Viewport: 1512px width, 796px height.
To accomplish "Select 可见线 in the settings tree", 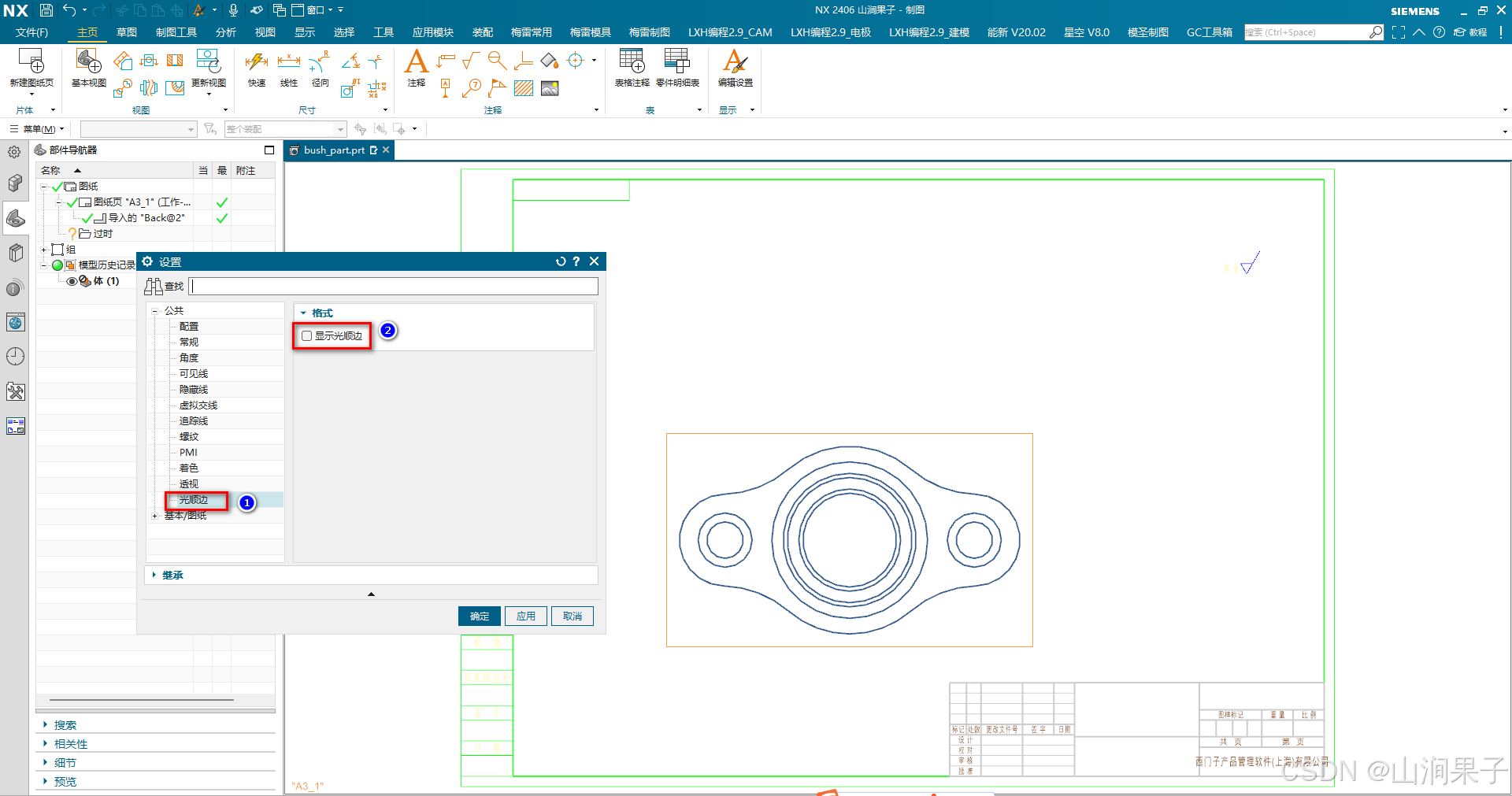I will 194,374.
